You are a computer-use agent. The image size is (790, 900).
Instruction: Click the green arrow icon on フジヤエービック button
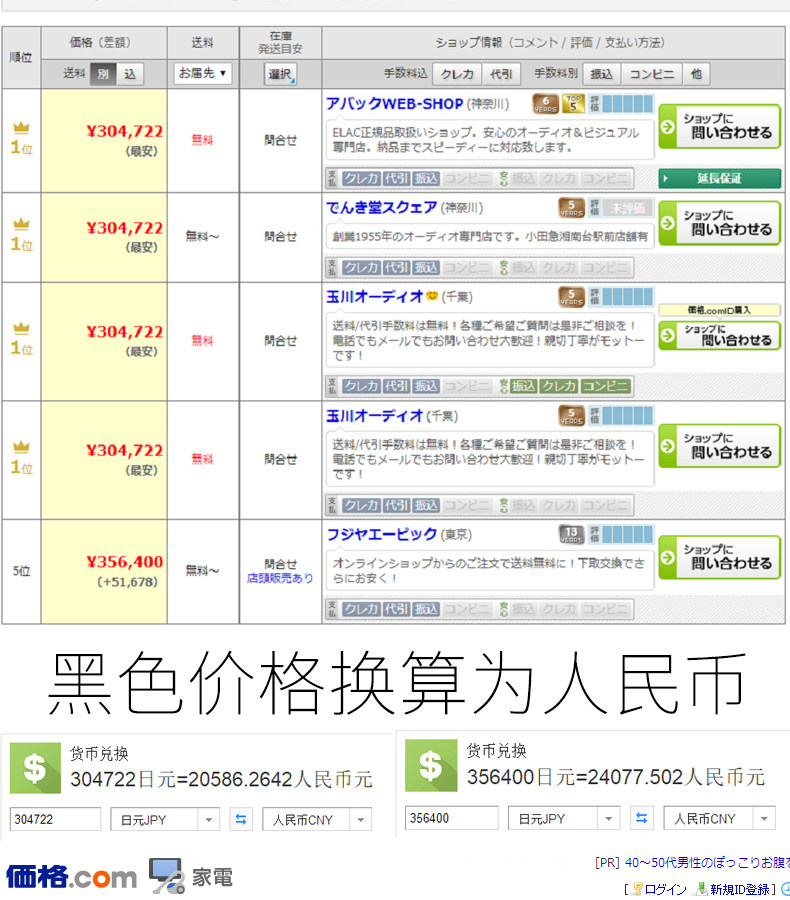[x=667, y=557]
